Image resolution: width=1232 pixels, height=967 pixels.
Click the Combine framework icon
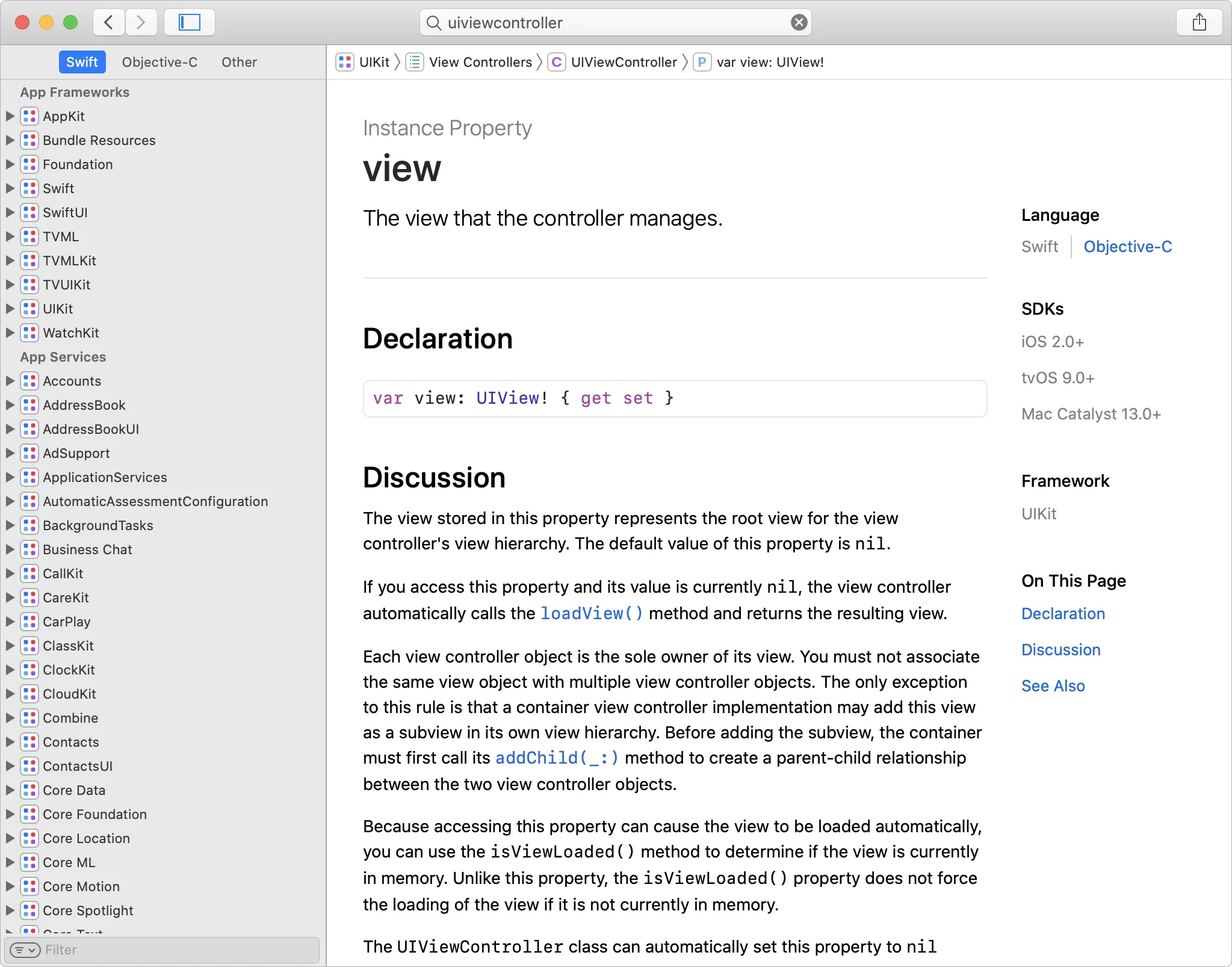[29, 718]
